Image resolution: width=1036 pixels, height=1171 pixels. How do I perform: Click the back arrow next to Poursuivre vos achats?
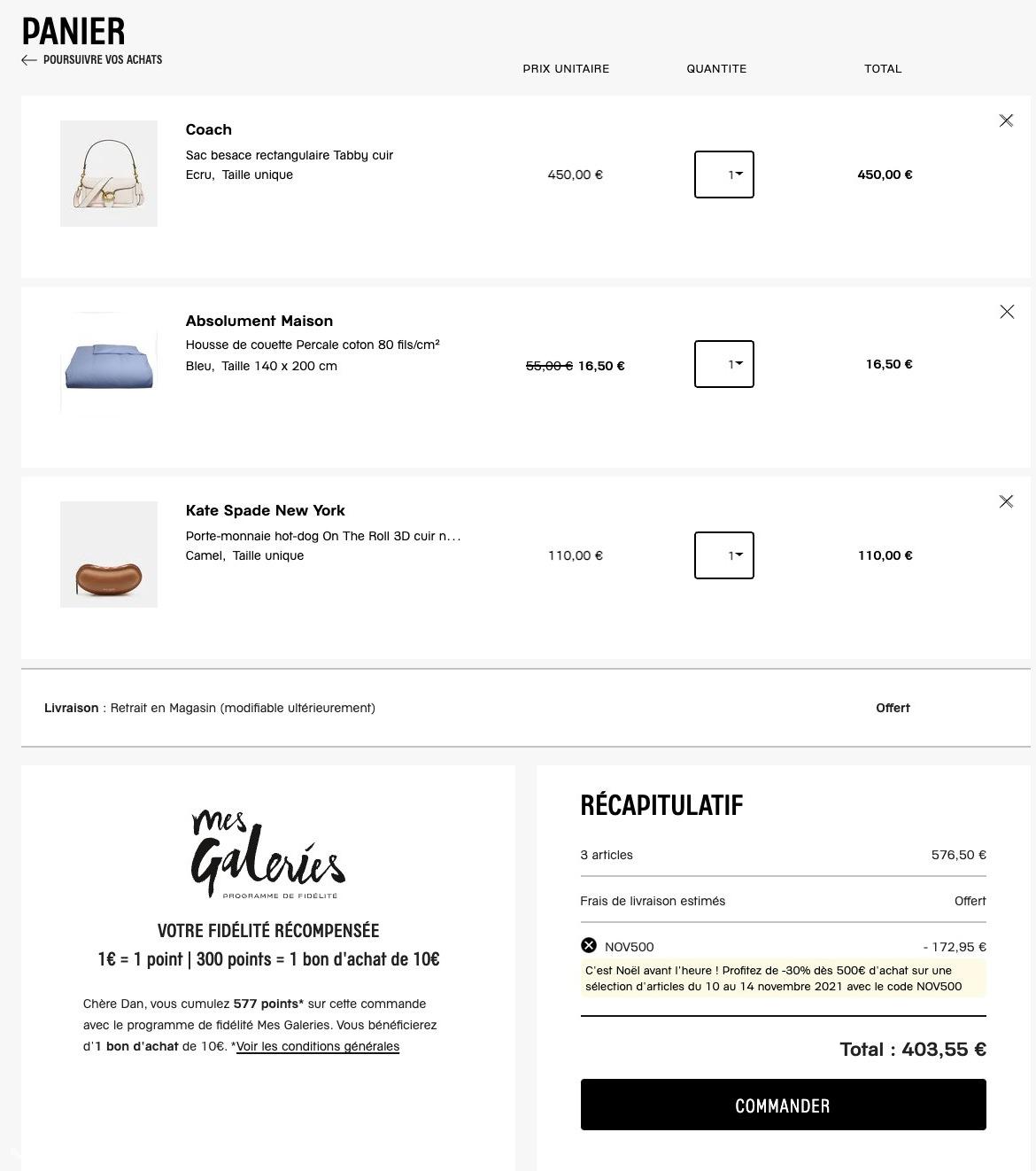coord(29,60)
